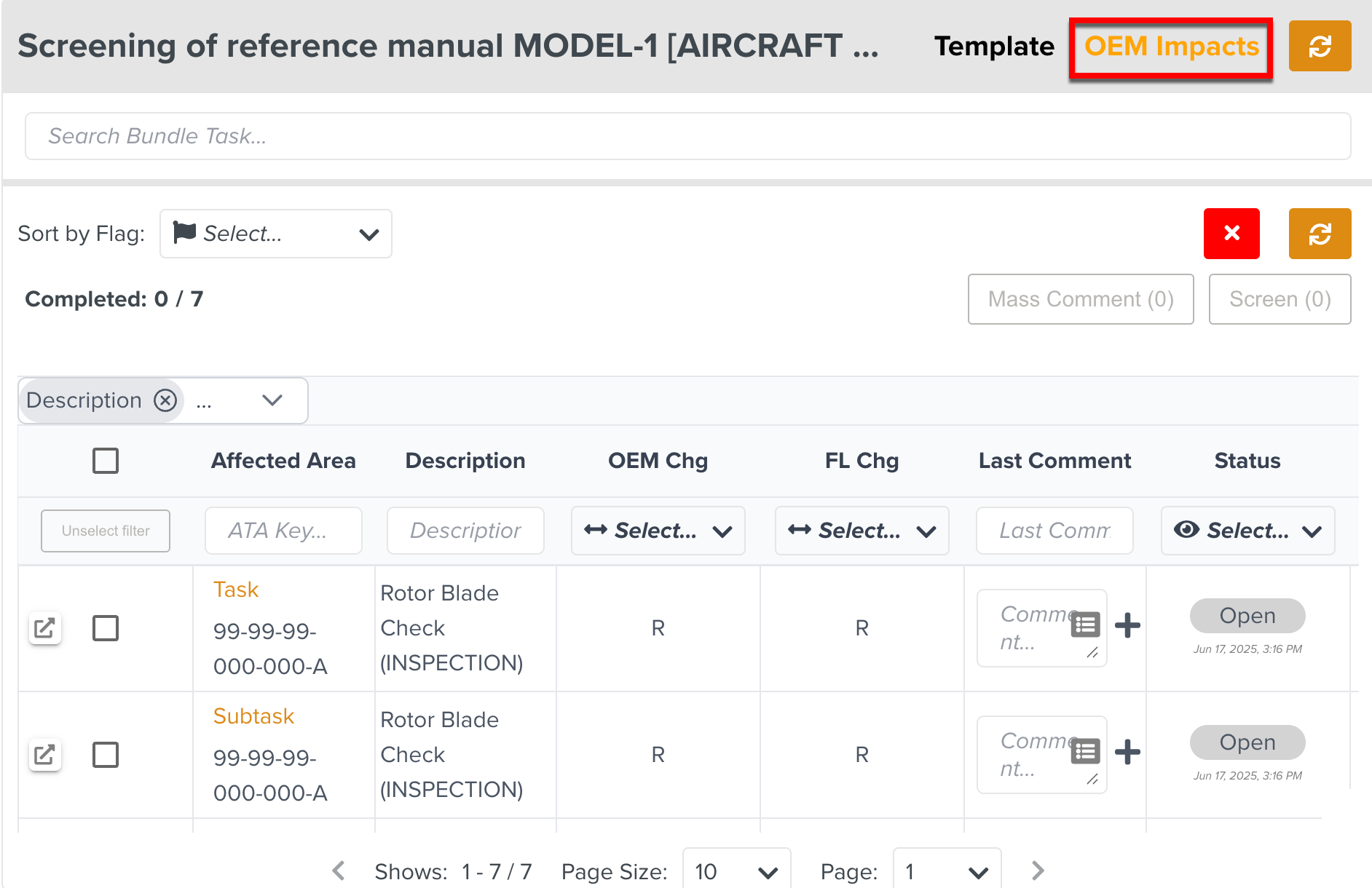Open the Subtask row external link icon
Screen dimensions: 1372x888
point(44,755)
